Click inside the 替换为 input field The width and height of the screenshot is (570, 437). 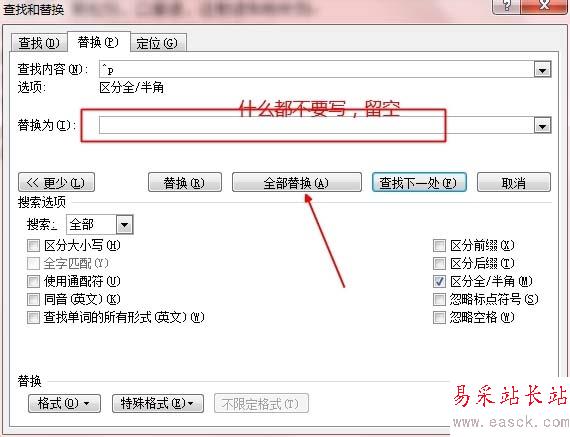point(316,125)
